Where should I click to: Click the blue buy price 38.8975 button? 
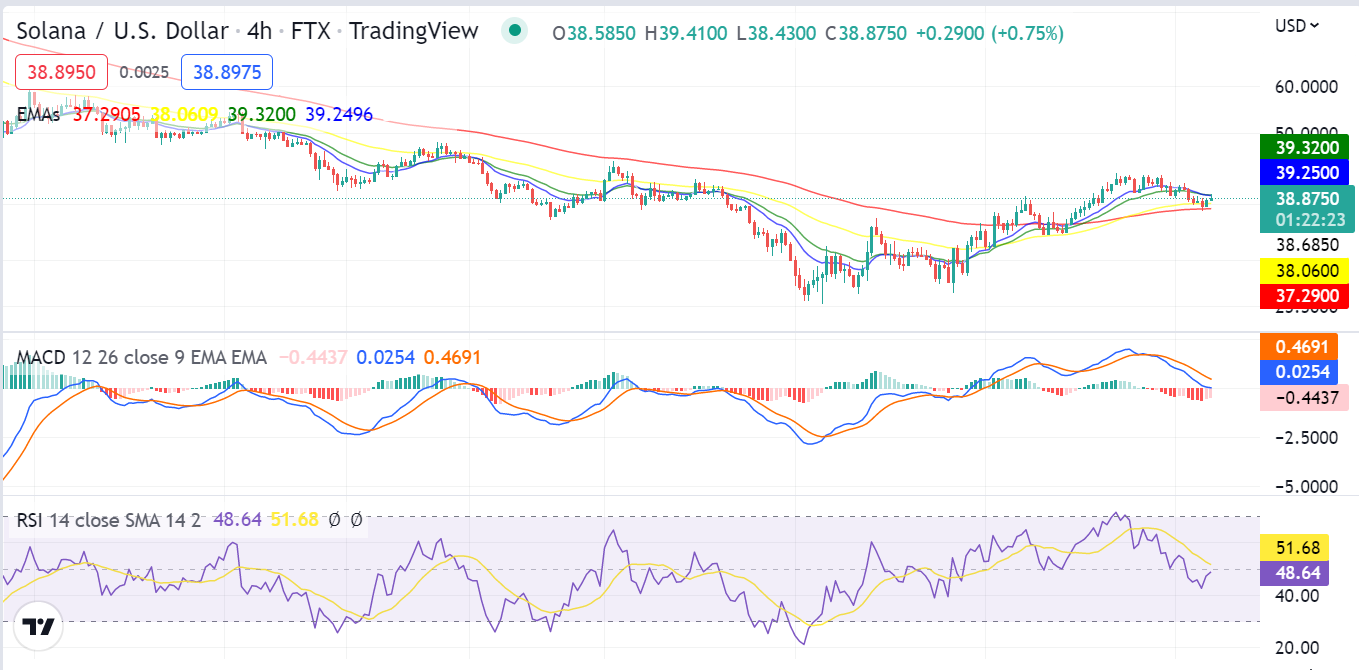(227, 72)
